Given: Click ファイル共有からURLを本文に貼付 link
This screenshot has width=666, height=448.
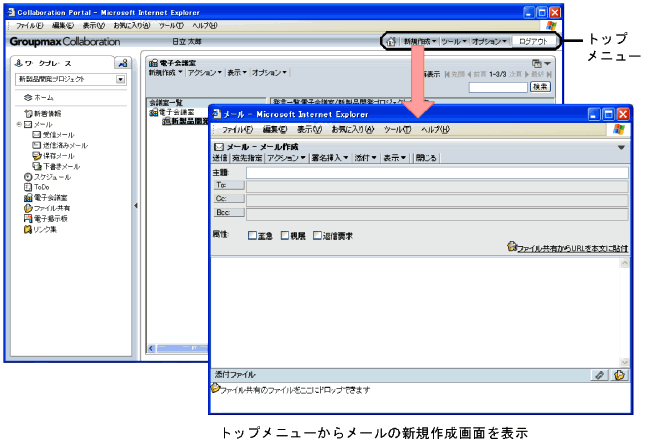Looking at the screenshot, I should click(572, 246).
